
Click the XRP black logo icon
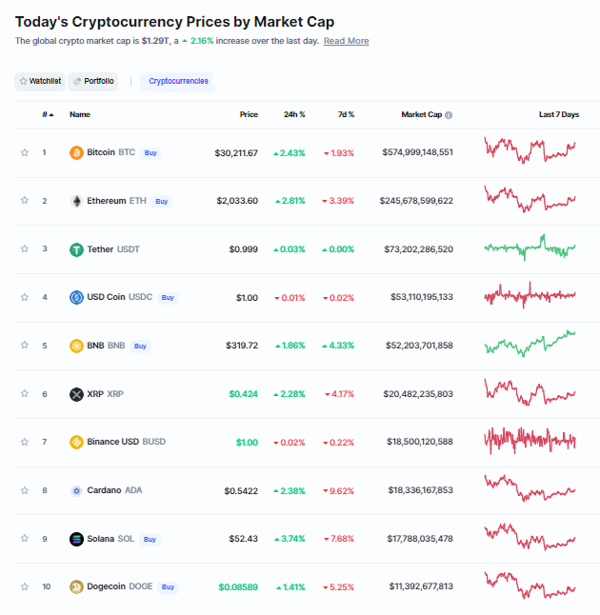click(76, 394)
